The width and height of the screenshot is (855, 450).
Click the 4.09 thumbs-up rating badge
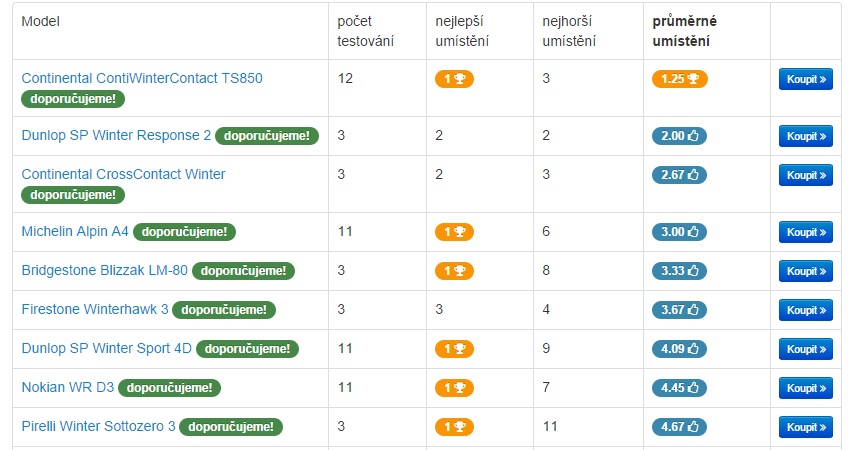pyautogui.click(x=678, y=349)
